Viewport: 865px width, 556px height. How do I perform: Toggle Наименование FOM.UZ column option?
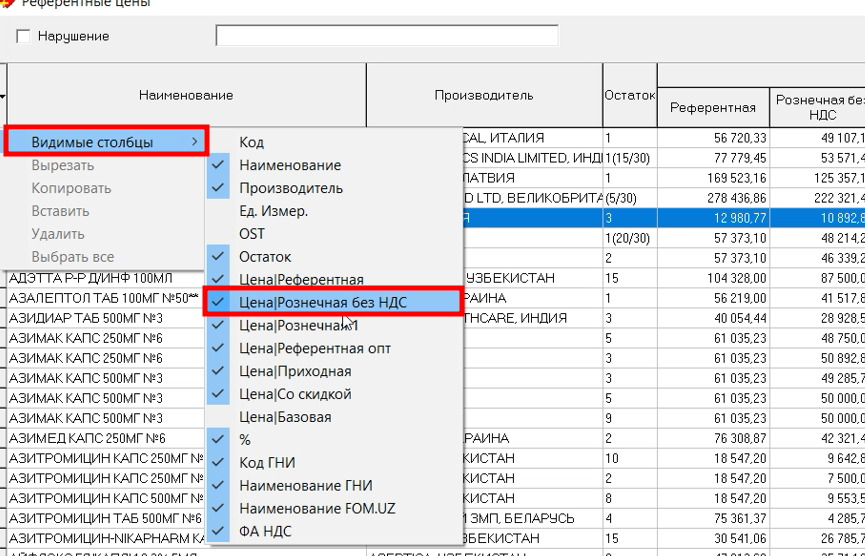334,508
